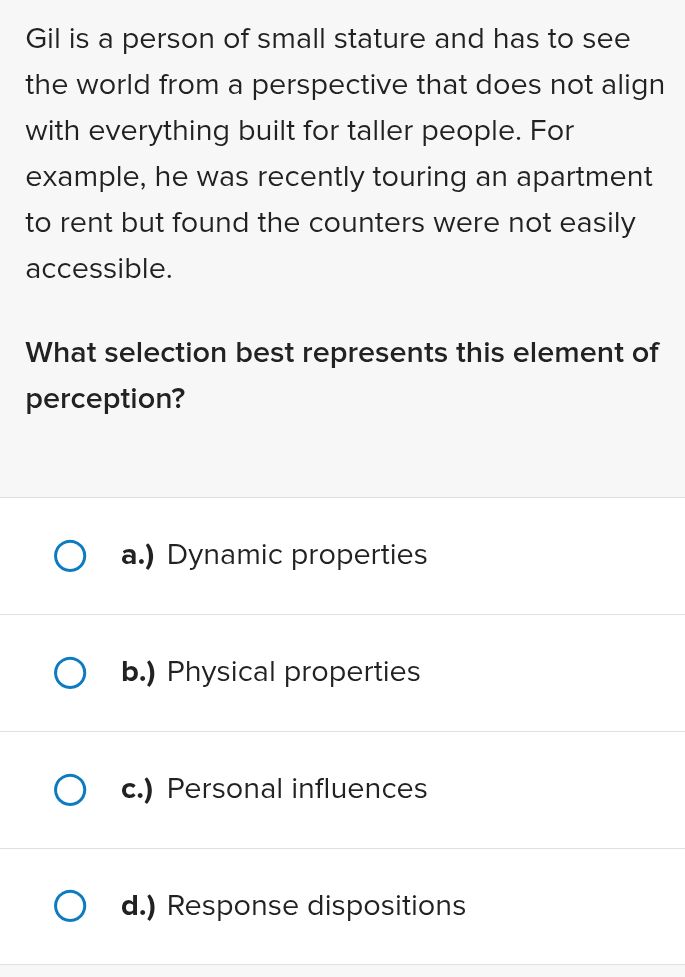Click the "Response dispositions" answer text
Viewport: 685px width, 977px height.
coord(316,906)
